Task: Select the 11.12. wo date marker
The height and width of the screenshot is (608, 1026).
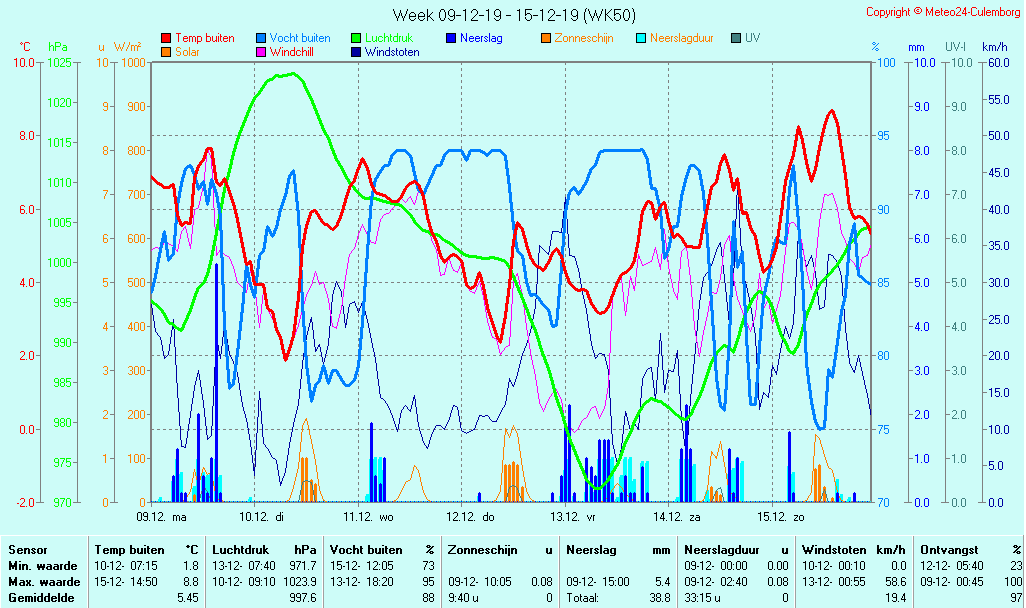Action: tap(369, 517)
